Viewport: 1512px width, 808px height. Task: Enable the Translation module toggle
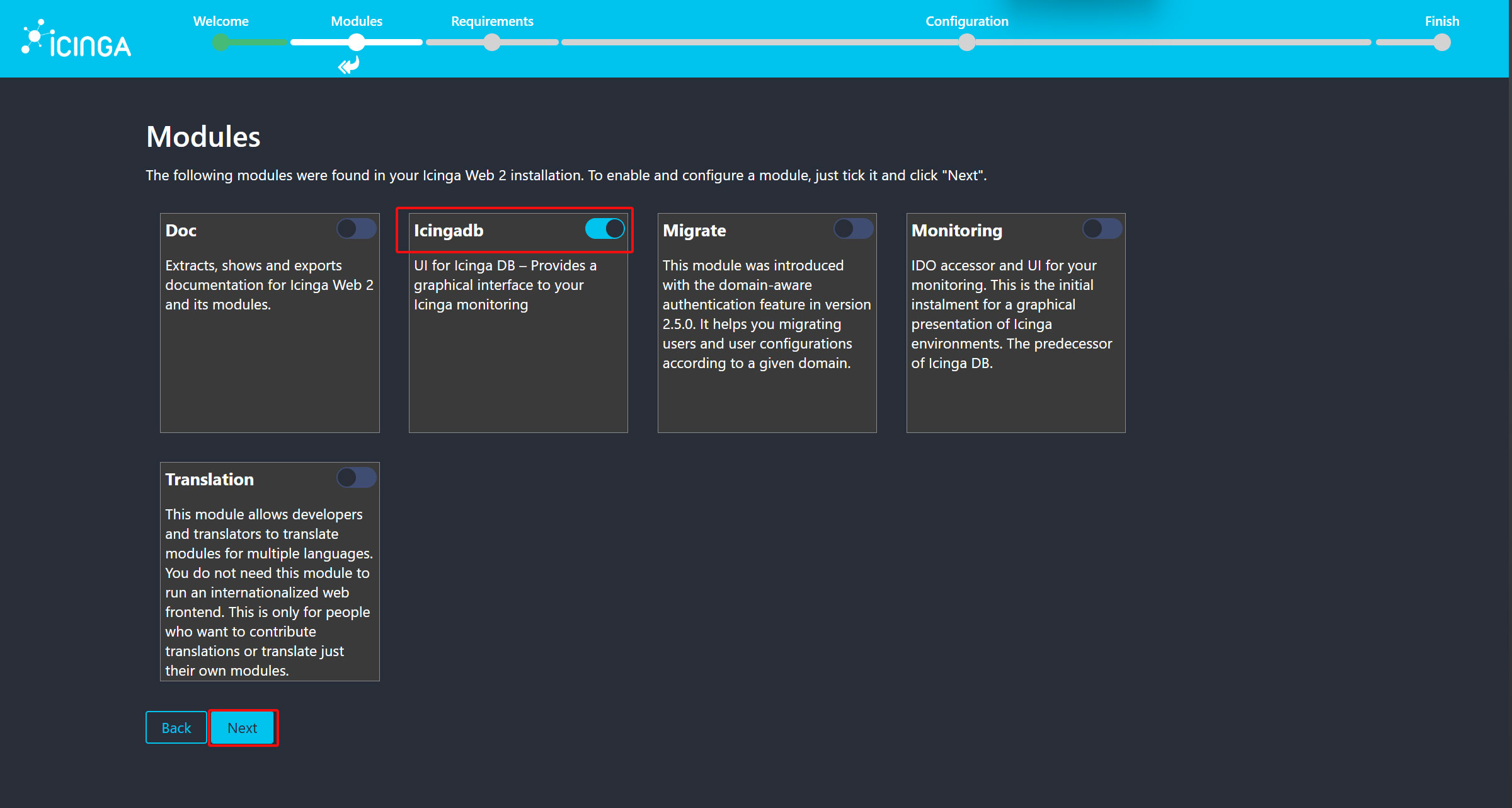pyautogui.click(x=357, y=478)
